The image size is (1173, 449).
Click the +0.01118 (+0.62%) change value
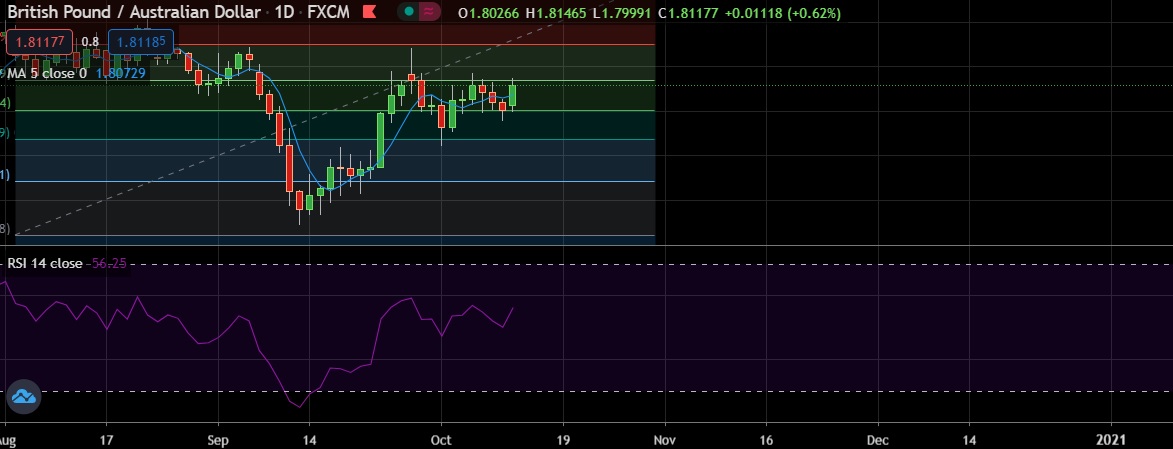coord(782,13)
